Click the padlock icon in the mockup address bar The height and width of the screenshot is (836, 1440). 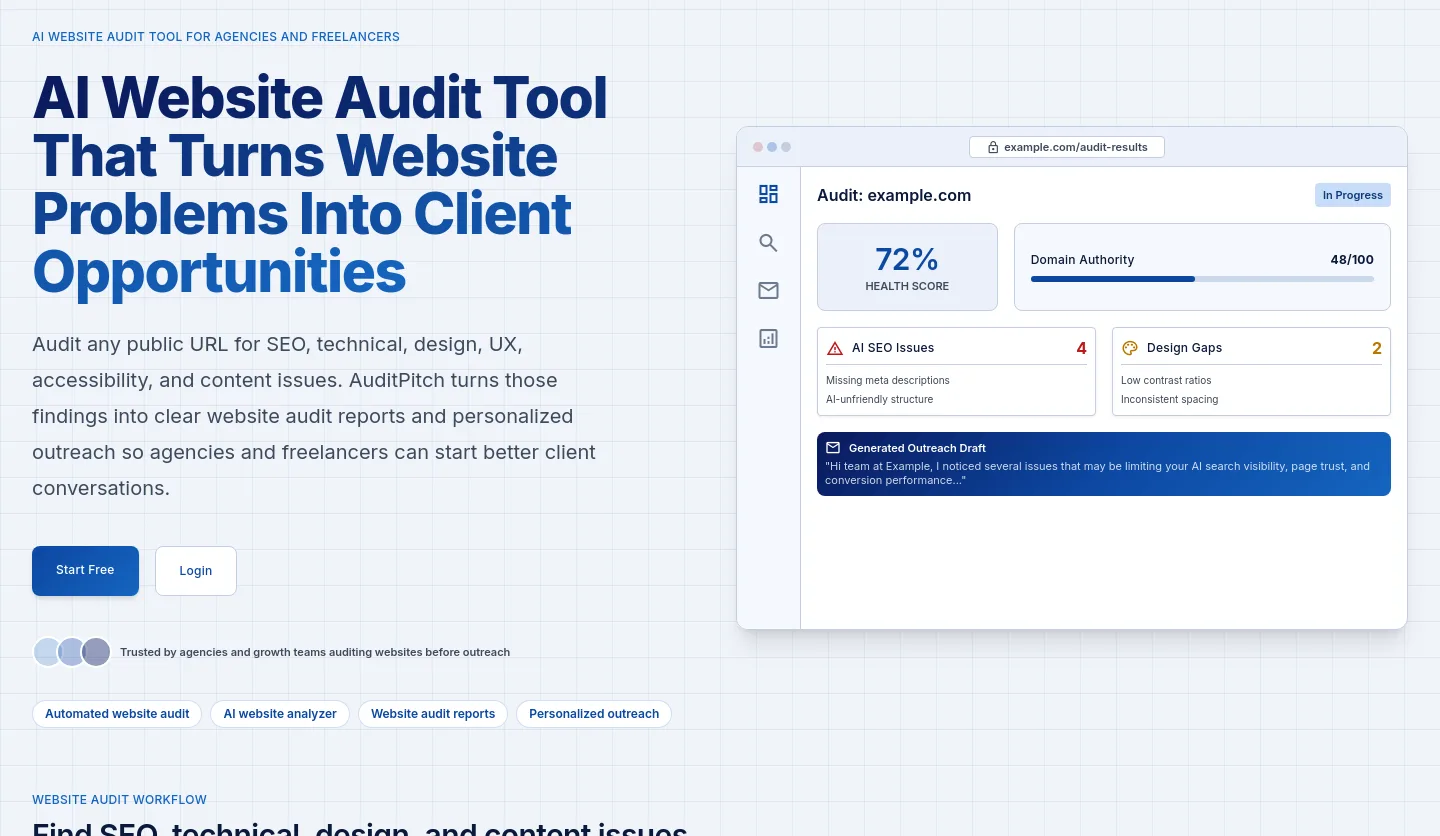coord(993,147)
